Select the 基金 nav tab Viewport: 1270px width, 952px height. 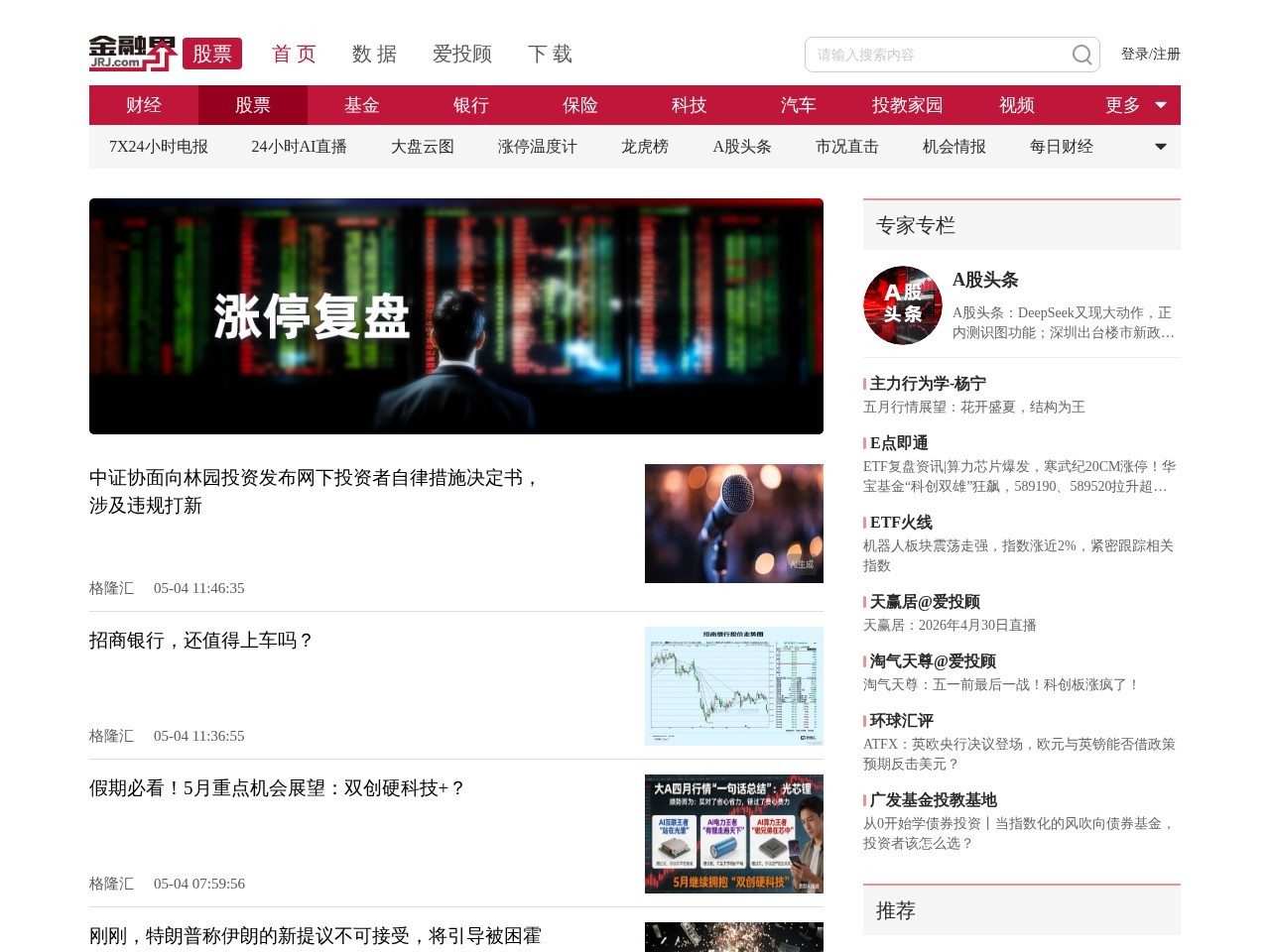coord(362,105)
